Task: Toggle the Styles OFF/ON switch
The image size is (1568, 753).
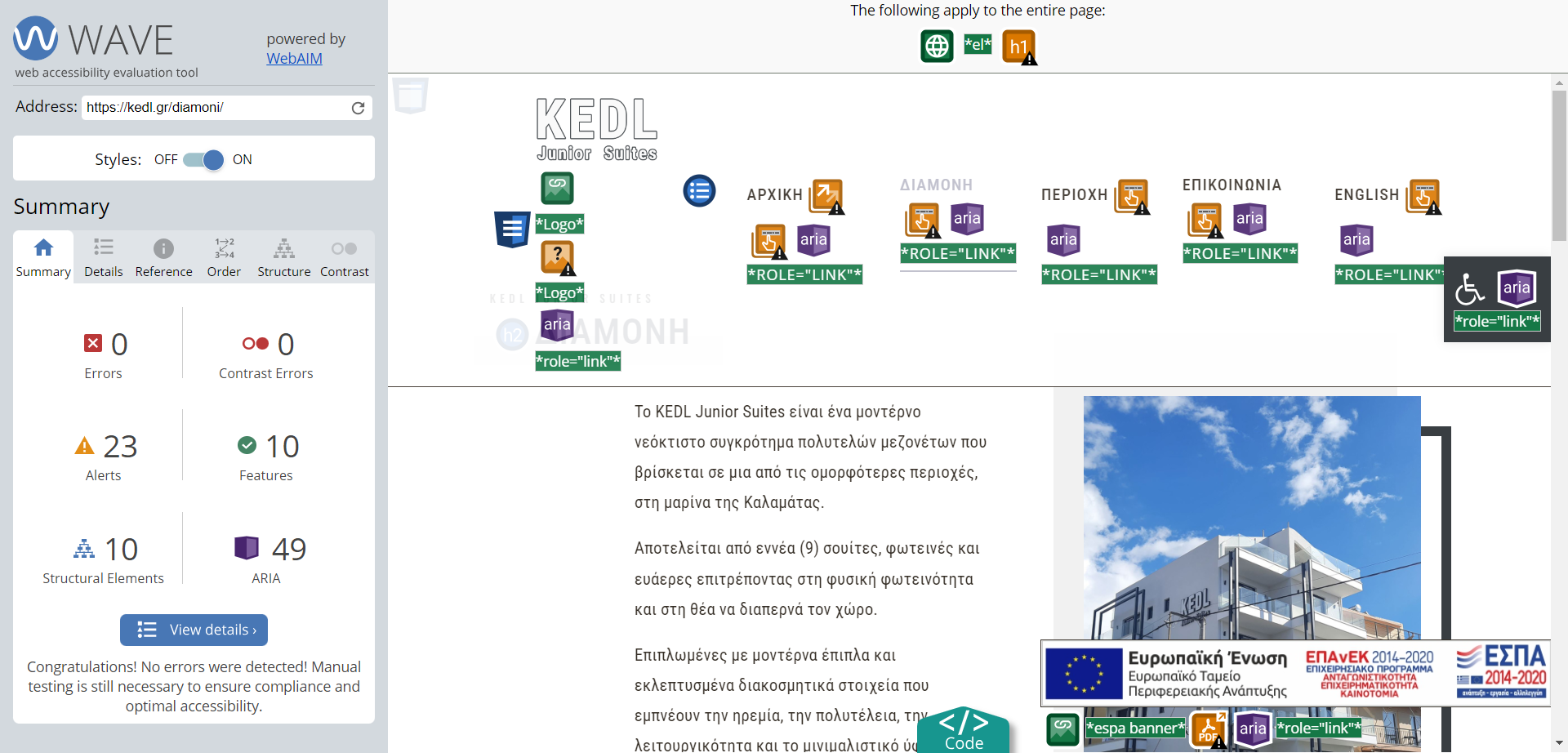Action: 203,160
